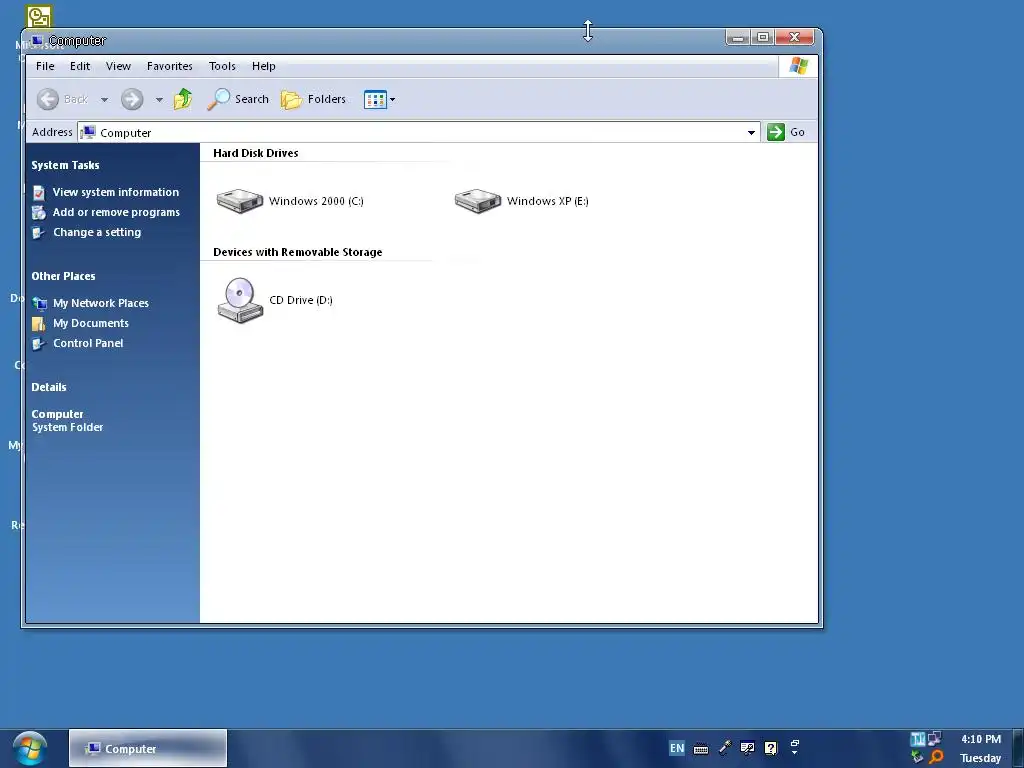Click Add or remove programs link
Screen dimensions: 1024x768
[x=116, y=212]
